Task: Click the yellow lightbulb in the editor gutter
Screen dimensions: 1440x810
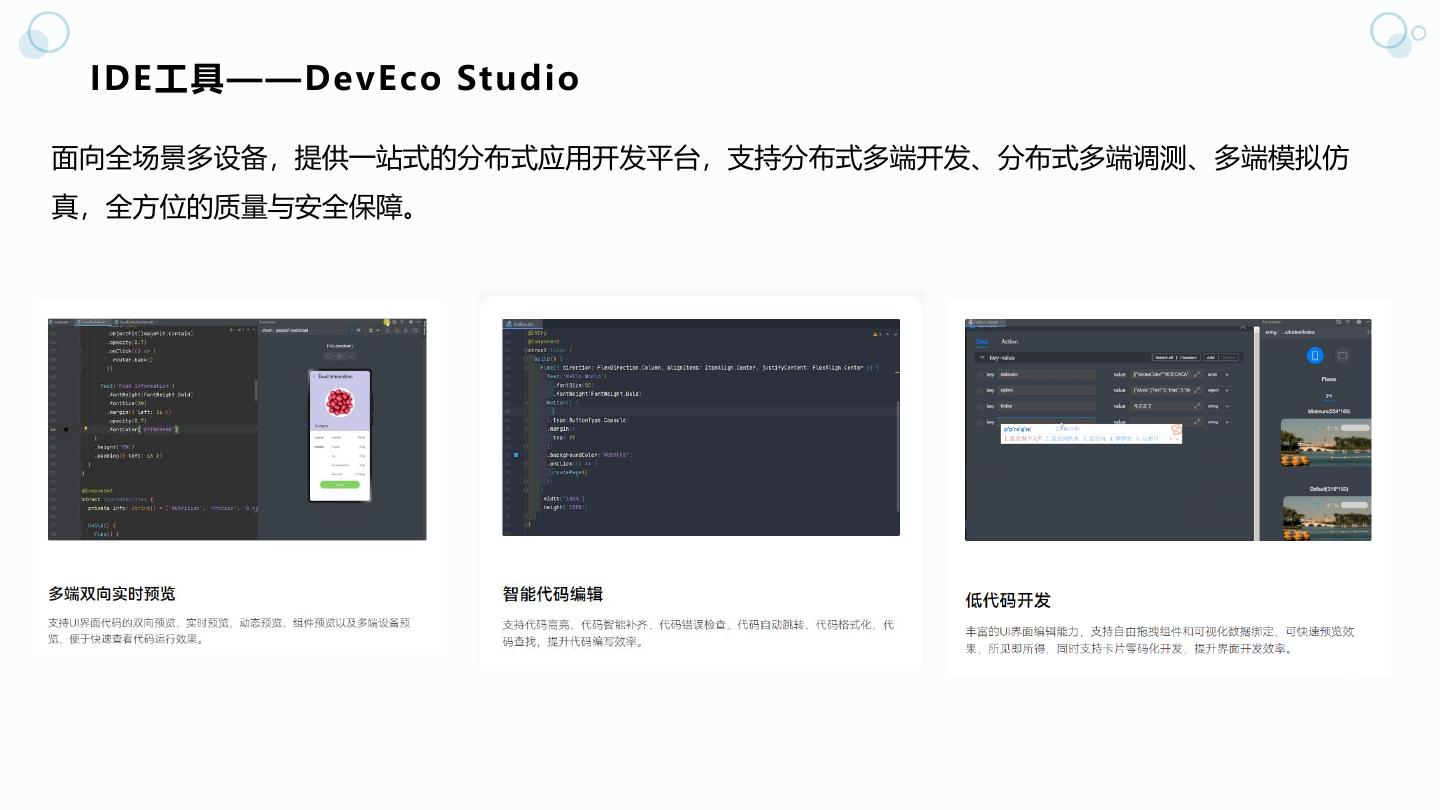Action: tap(86, 429)
